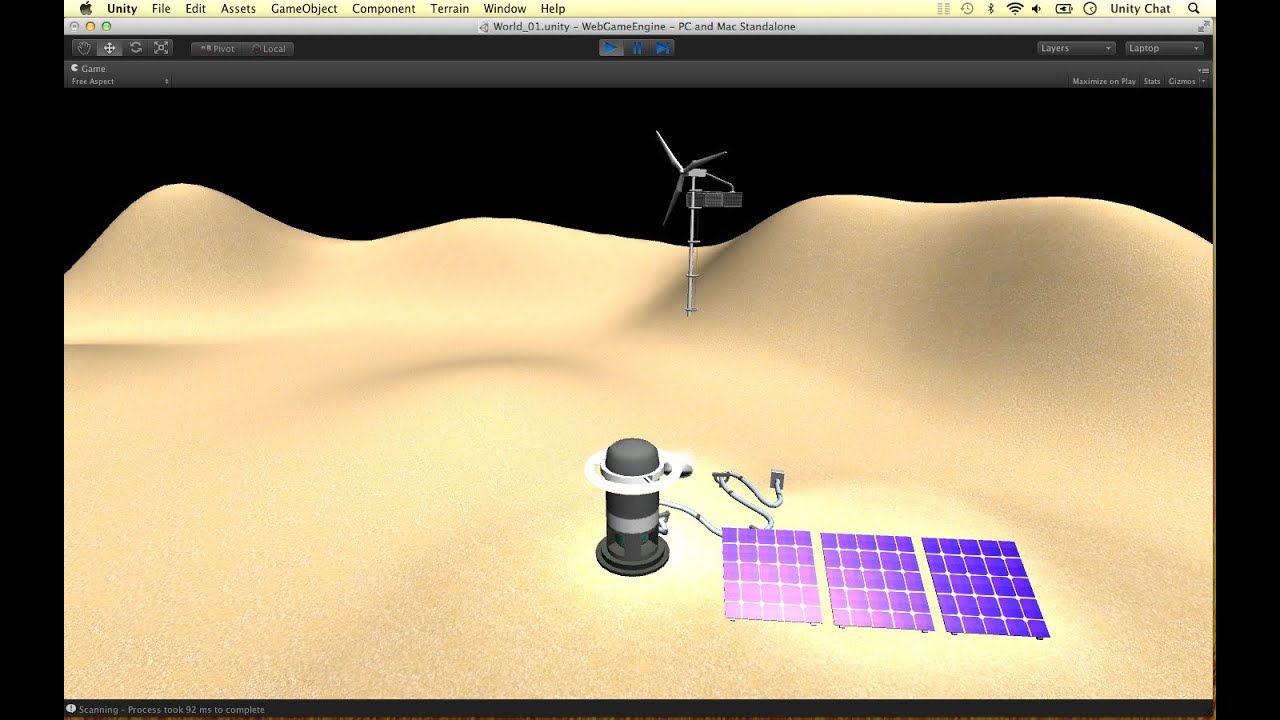
Task: Click the middle solar panel
Action: [x=876, y=581]
